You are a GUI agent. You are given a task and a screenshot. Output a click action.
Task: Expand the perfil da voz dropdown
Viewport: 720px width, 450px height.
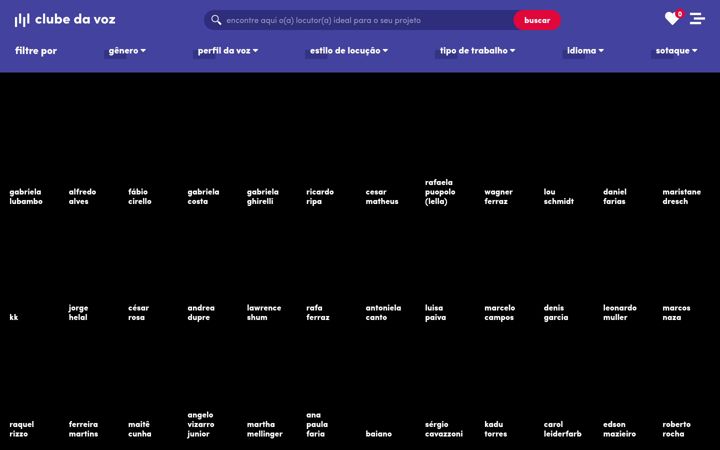coord(228,51)
